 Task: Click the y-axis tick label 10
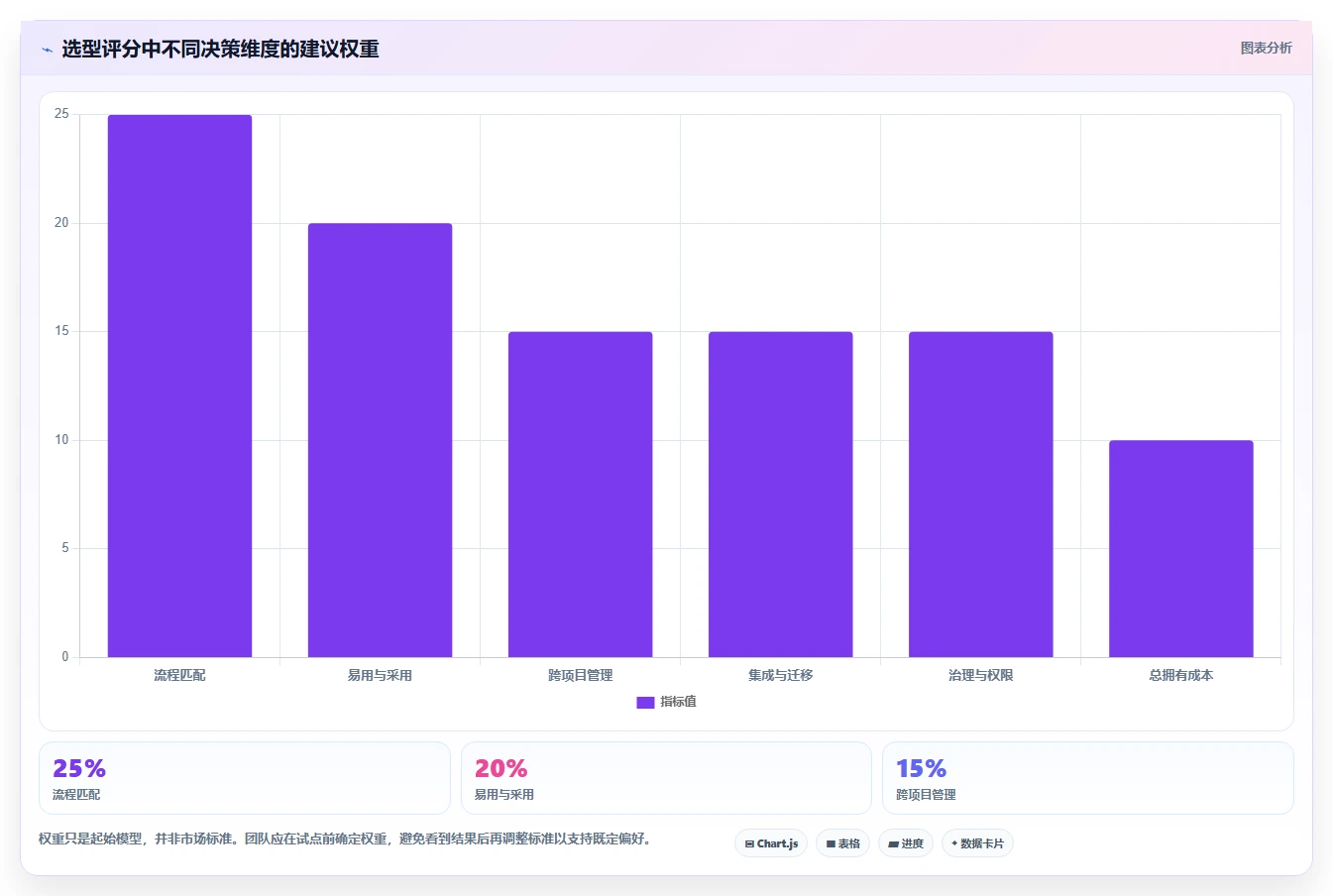[x=61, y=440]
